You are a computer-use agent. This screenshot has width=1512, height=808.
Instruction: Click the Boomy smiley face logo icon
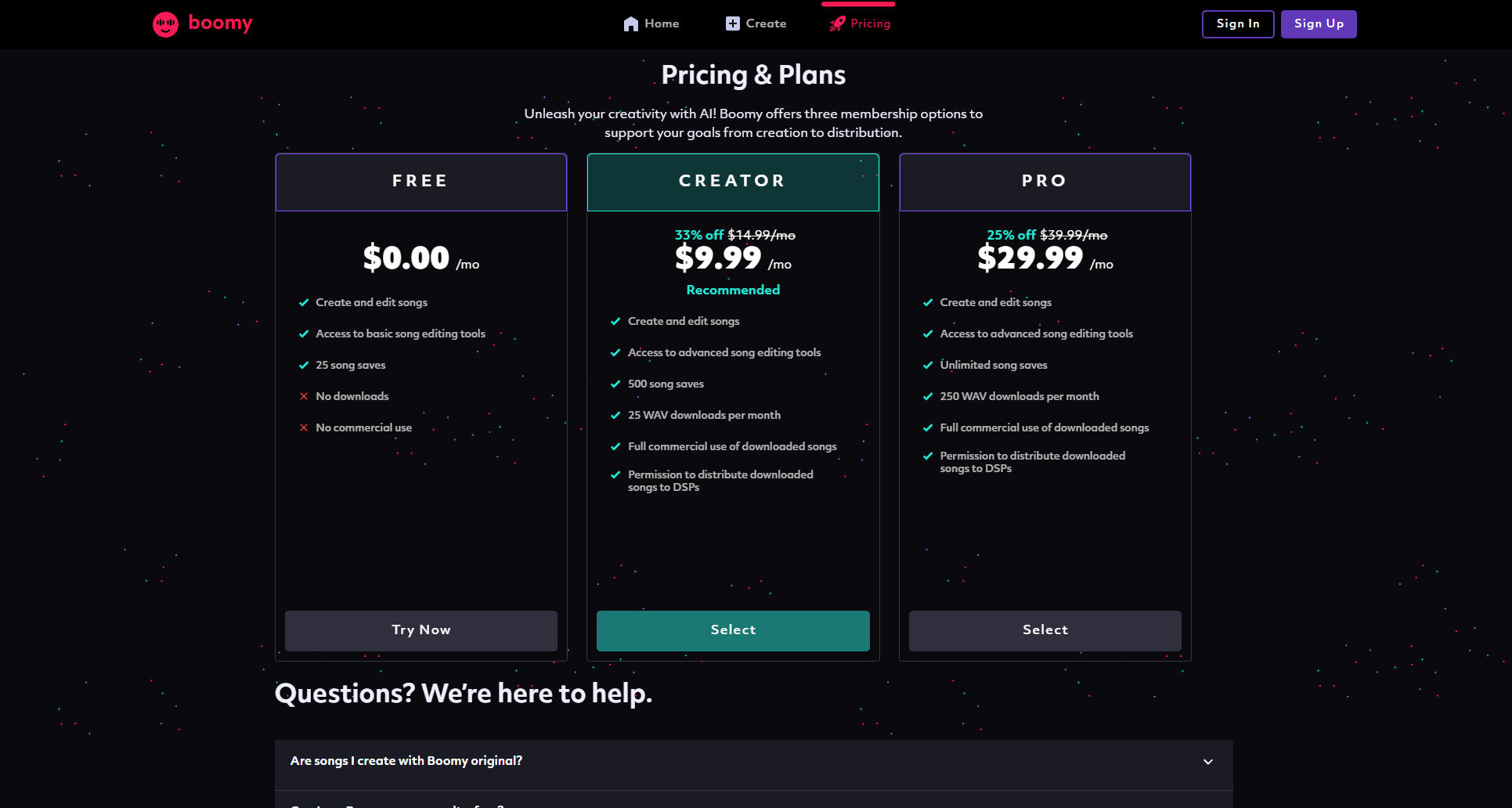click(x=165, y=24)
